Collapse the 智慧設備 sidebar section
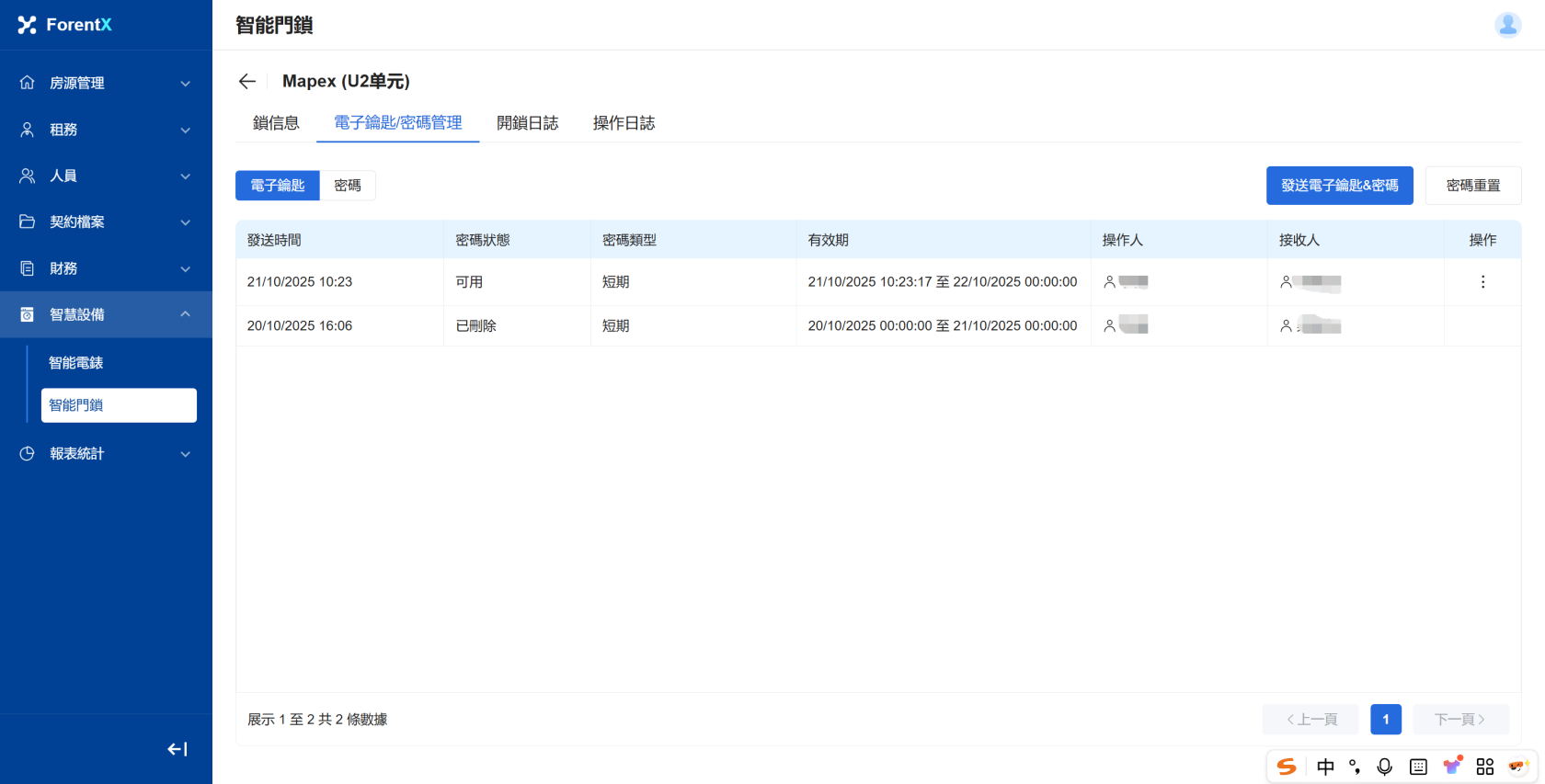 (106, 314)
